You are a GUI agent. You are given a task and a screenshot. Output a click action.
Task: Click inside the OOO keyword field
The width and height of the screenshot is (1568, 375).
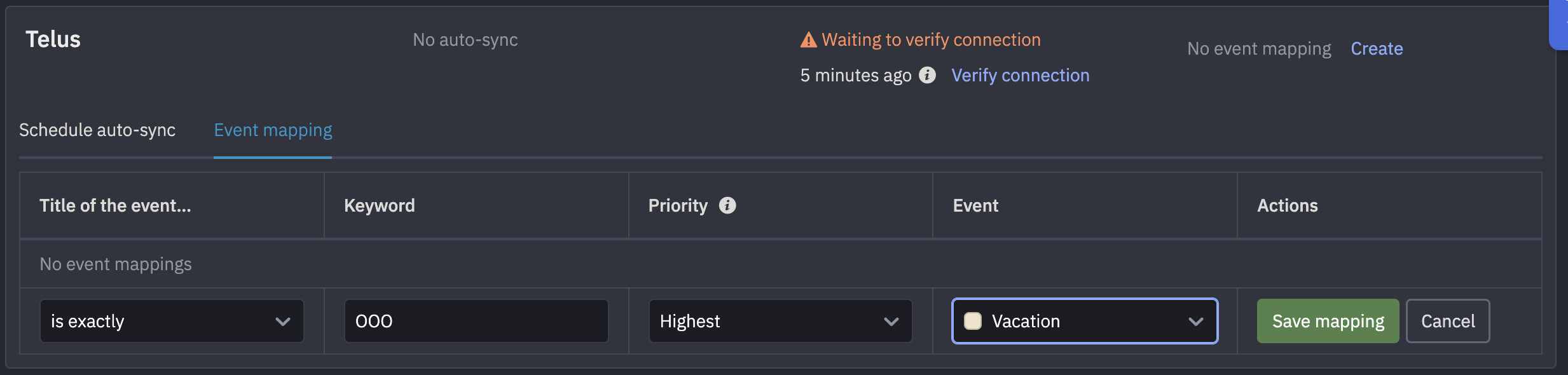474,321
